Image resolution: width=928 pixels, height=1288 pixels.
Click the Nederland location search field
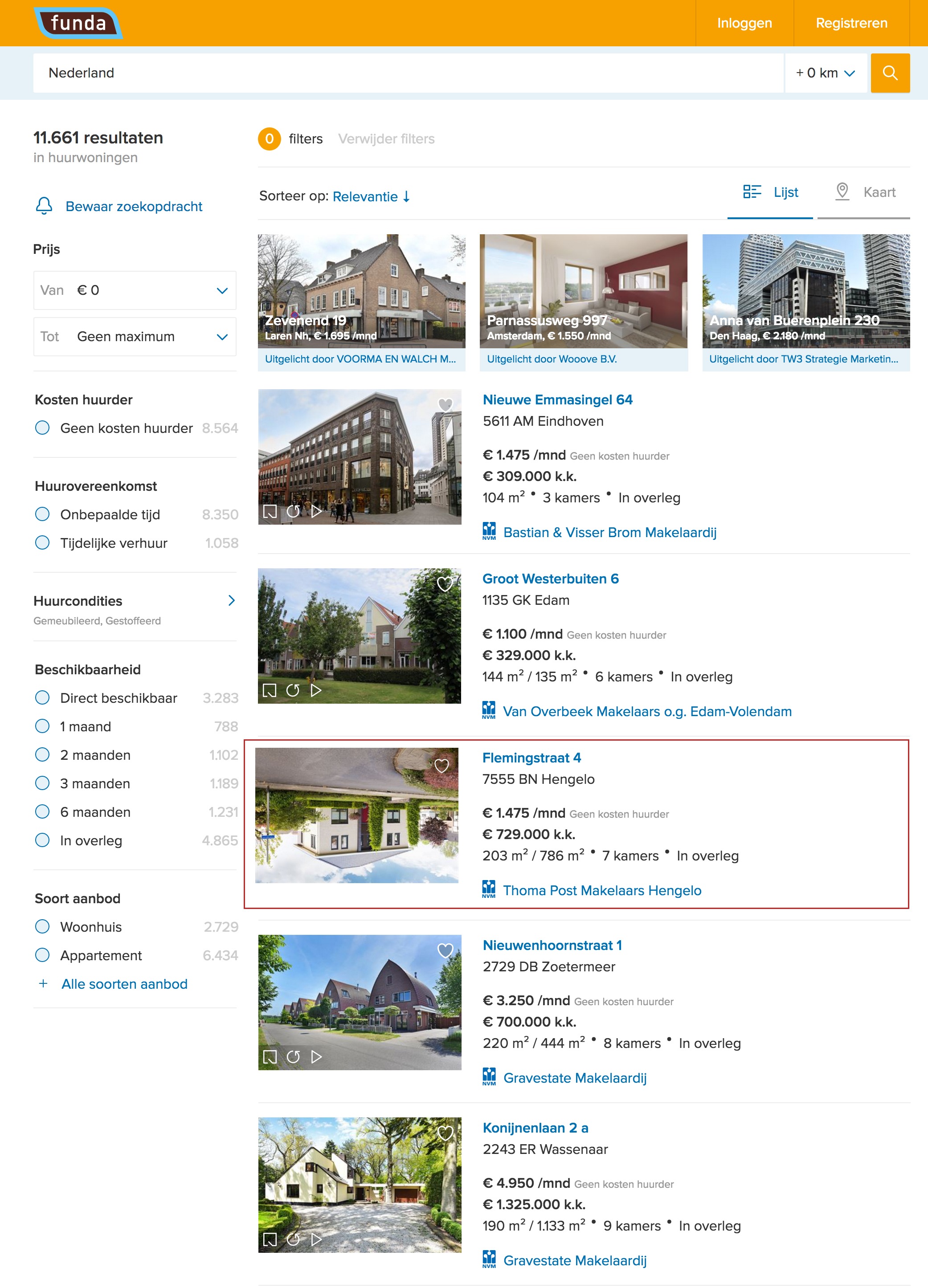pyautogui.click(x=409, y=73)
